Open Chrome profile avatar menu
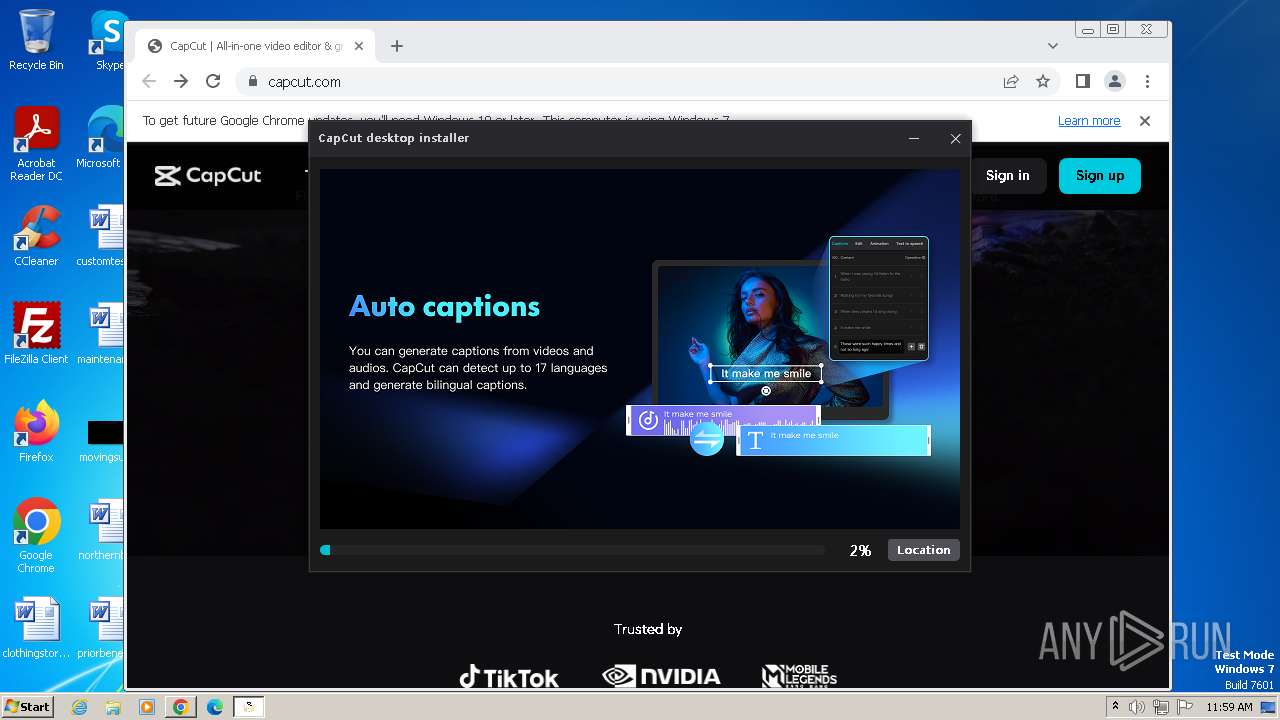The height and width of the screenshot is (720, 1280). [1115, 82]
